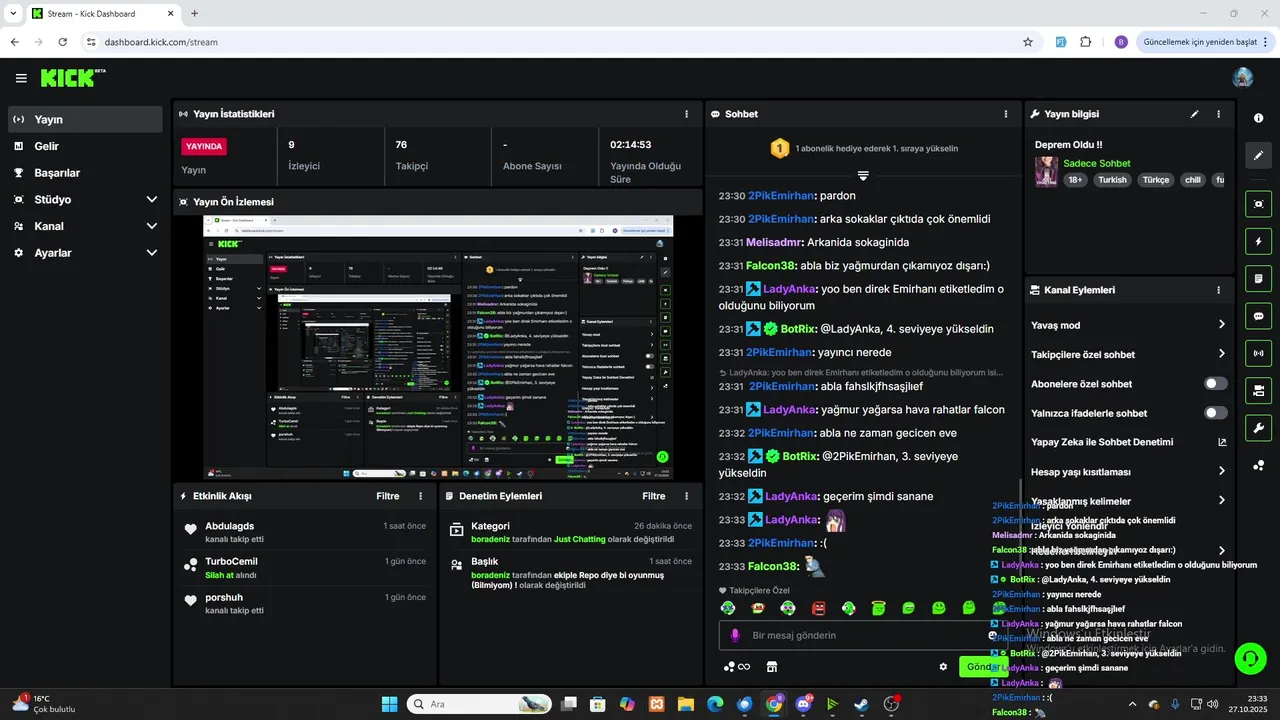This screenshot has width=1280, height=720.
Task: Click the Turkish tag chip
Action: (x=1112, y=180)
